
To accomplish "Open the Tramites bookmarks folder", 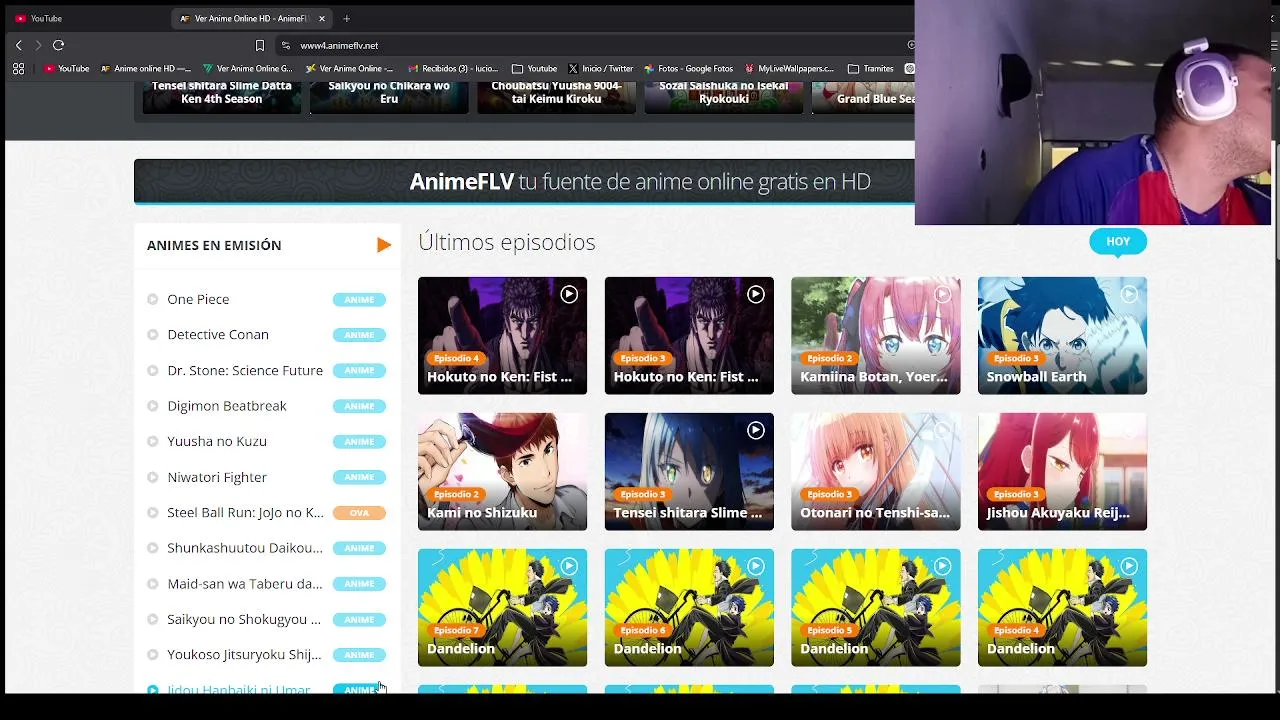I will (871, 69).
